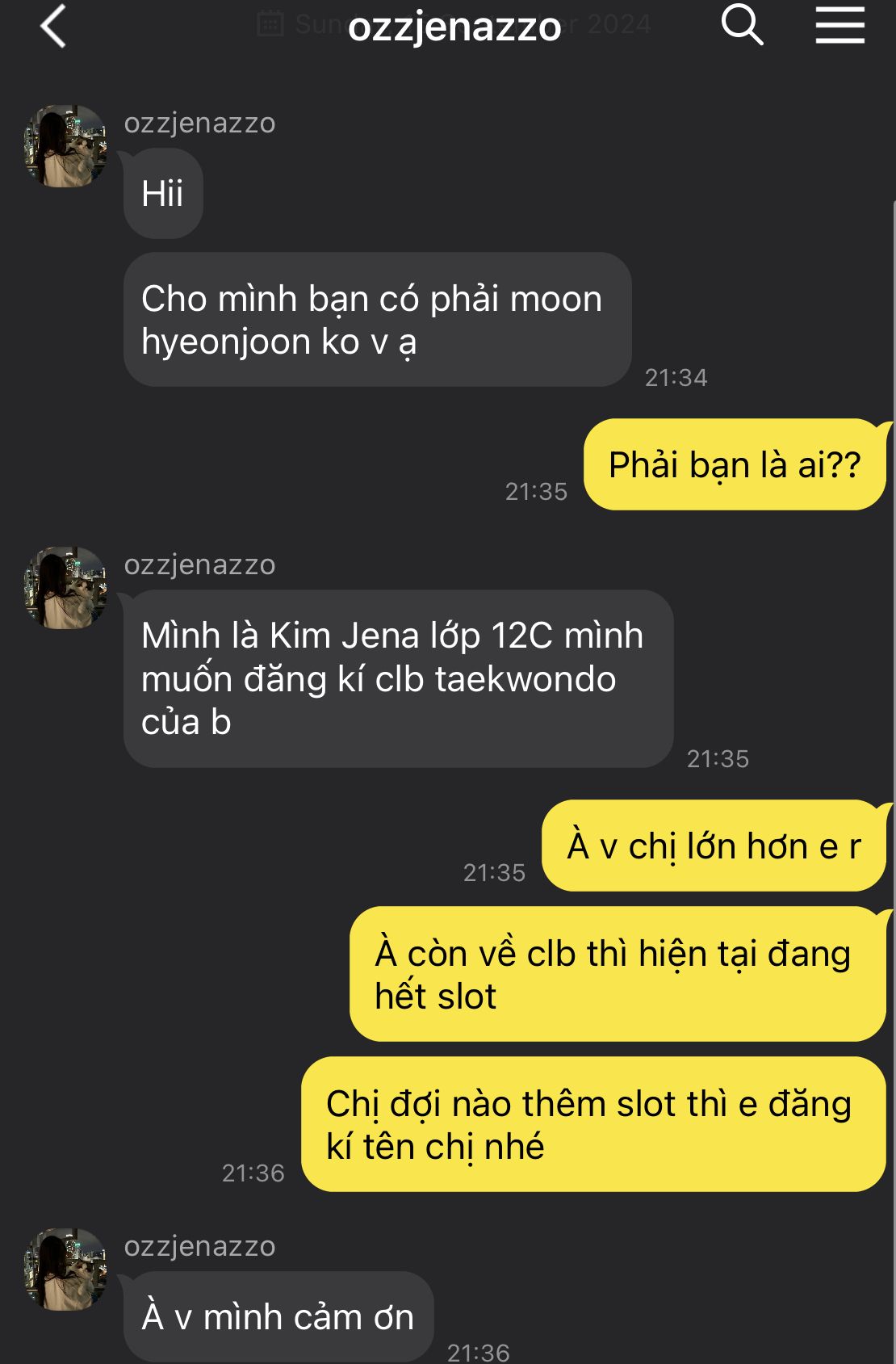Tap the ozzjenazzo chat title in the header
Screen dimensions: 896x1364
pos(454,27)
